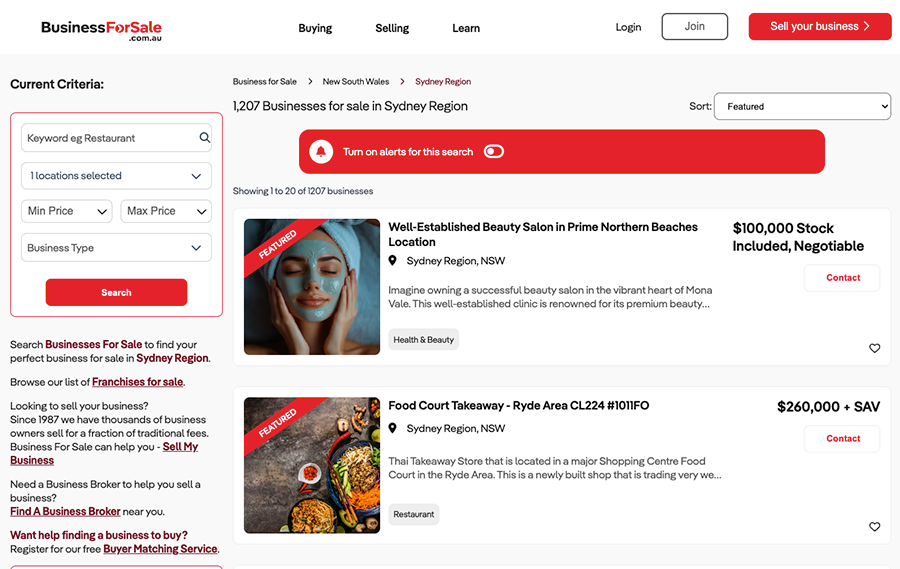Open New South Wales breadcrumb
Viewport: 900px width, 569px height.
(x=356, y=82)
